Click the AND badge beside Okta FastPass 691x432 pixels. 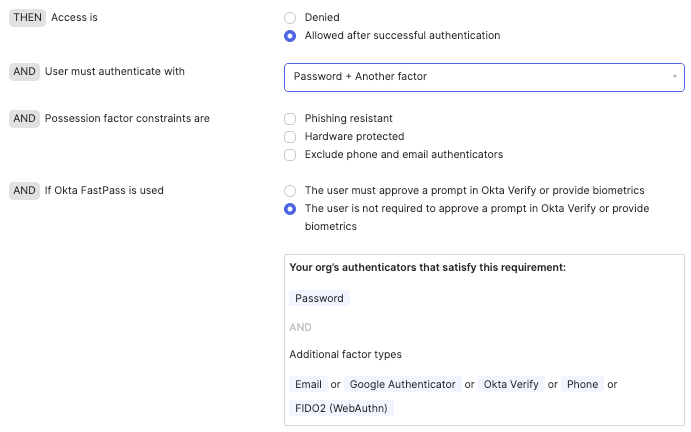click(23, 191)
